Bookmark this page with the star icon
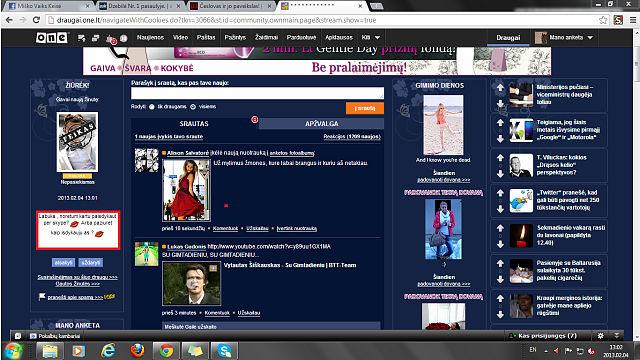The image size is (640, 360). [602, 20]
